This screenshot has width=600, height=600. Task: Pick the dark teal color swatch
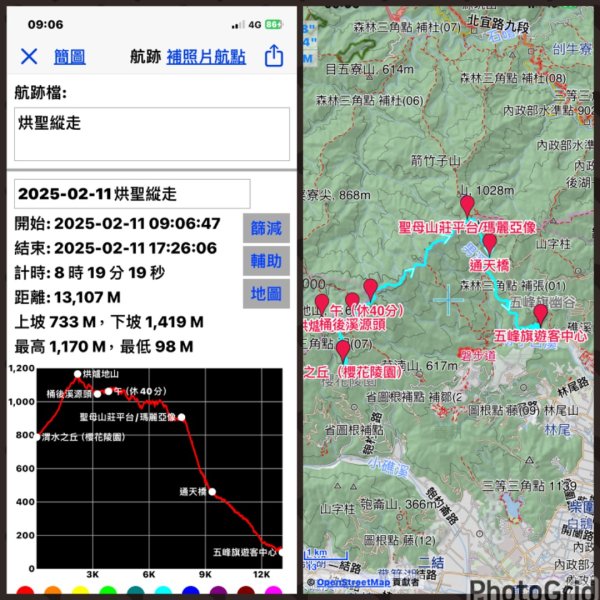click(x=135, y=590)
